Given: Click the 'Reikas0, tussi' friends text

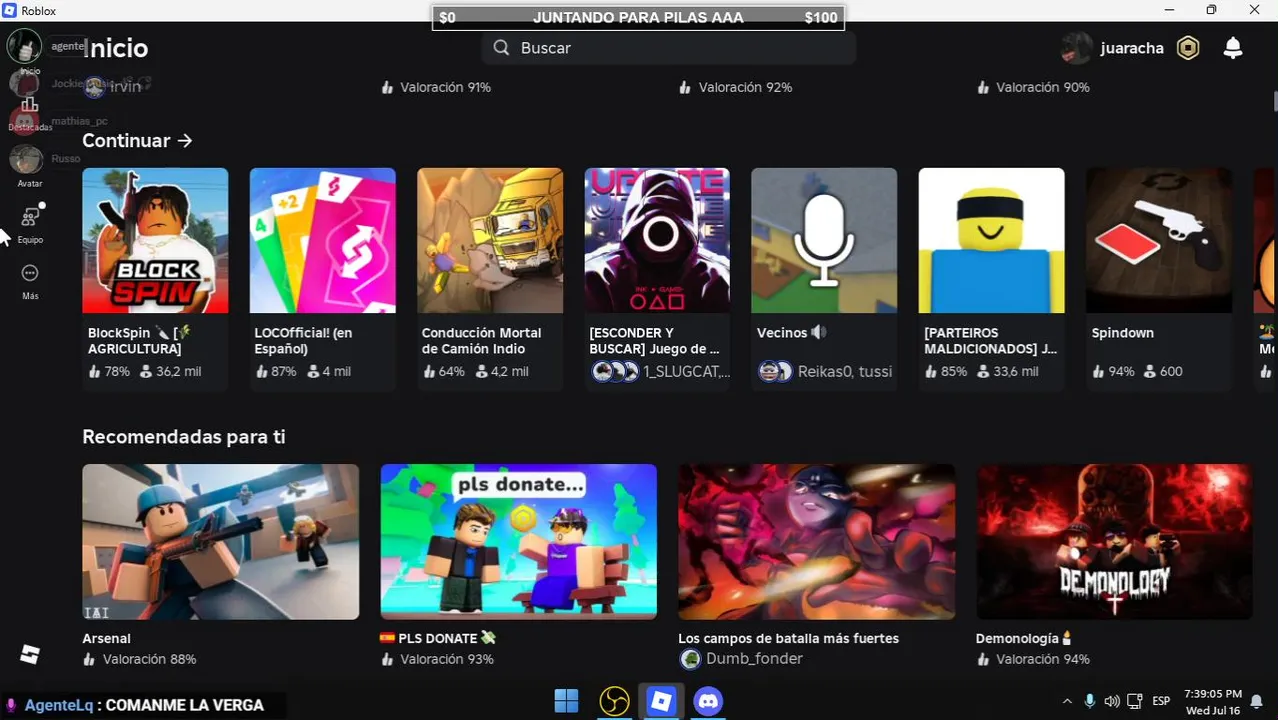Looking at the screenshot, I should click(845, 371).
